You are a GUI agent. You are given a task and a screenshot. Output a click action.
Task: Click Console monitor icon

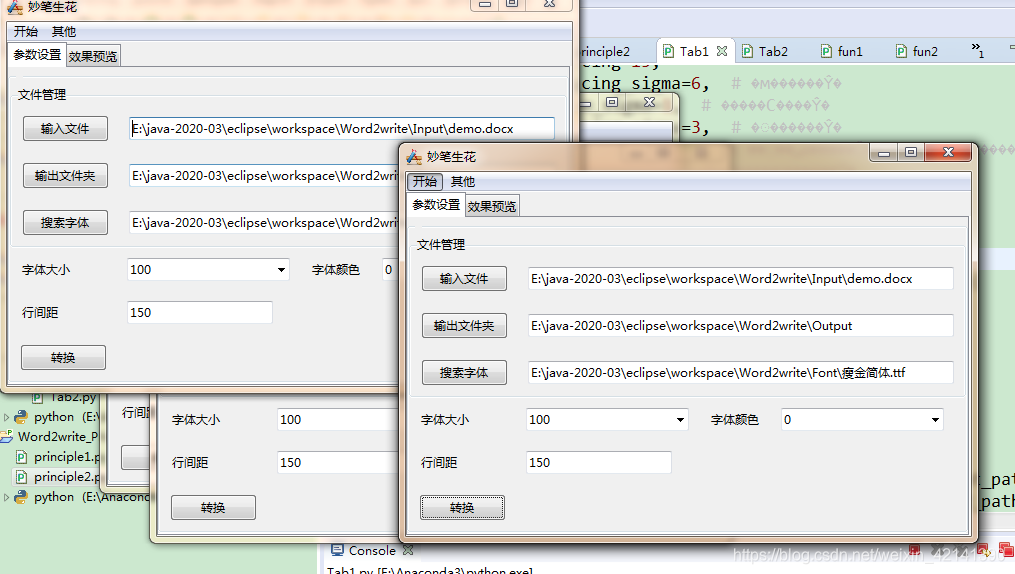pyautogui.click(x=337, y=550)
